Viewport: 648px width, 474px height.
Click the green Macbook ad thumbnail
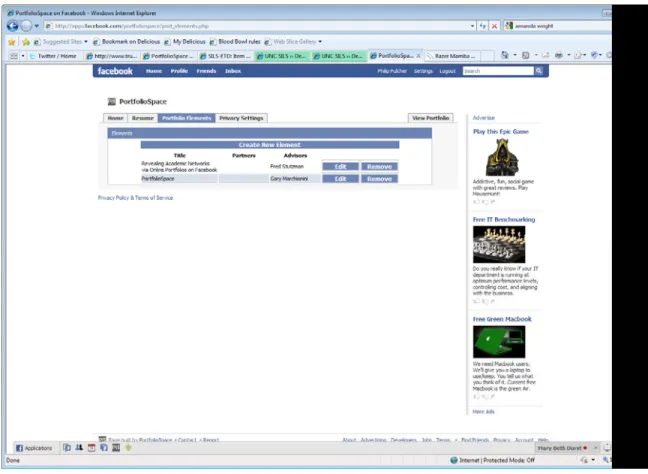[x=499, y=342]
